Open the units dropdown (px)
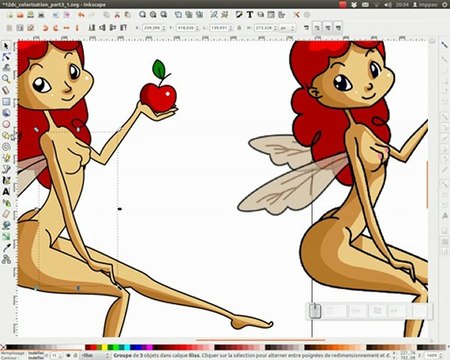450x360 pixels. (x=287, y=28)
